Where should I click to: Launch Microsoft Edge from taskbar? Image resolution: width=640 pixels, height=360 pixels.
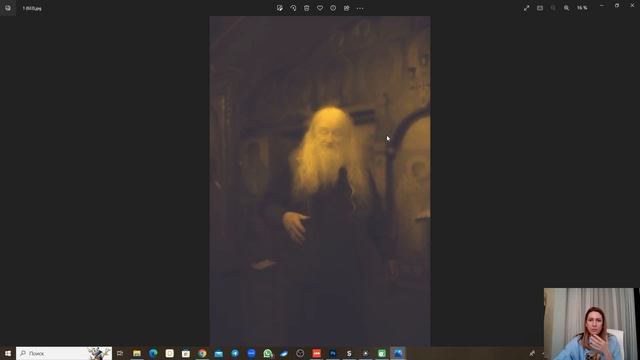pyautogui.click(x=153, y=353)
